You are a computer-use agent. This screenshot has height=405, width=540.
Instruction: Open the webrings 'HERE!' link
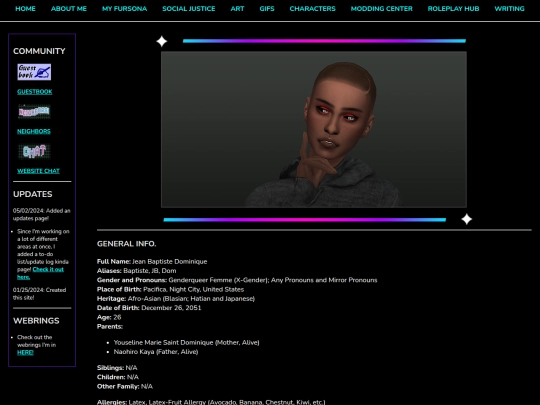tap(25, 352)
